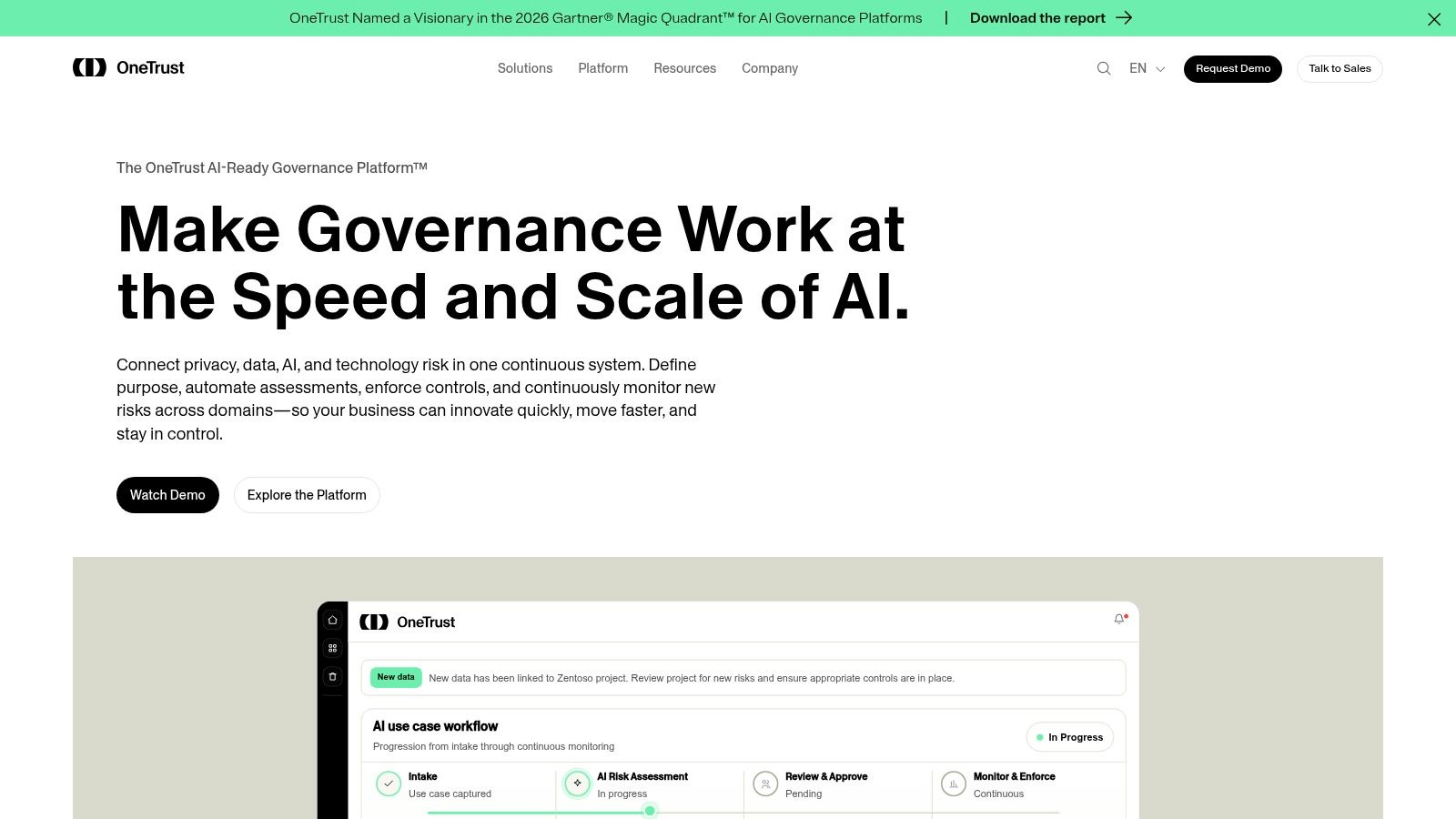Open the Platform menu
Image resolution: width=1456 pixels, height=819 pixels.
click(x=603, y=68)
